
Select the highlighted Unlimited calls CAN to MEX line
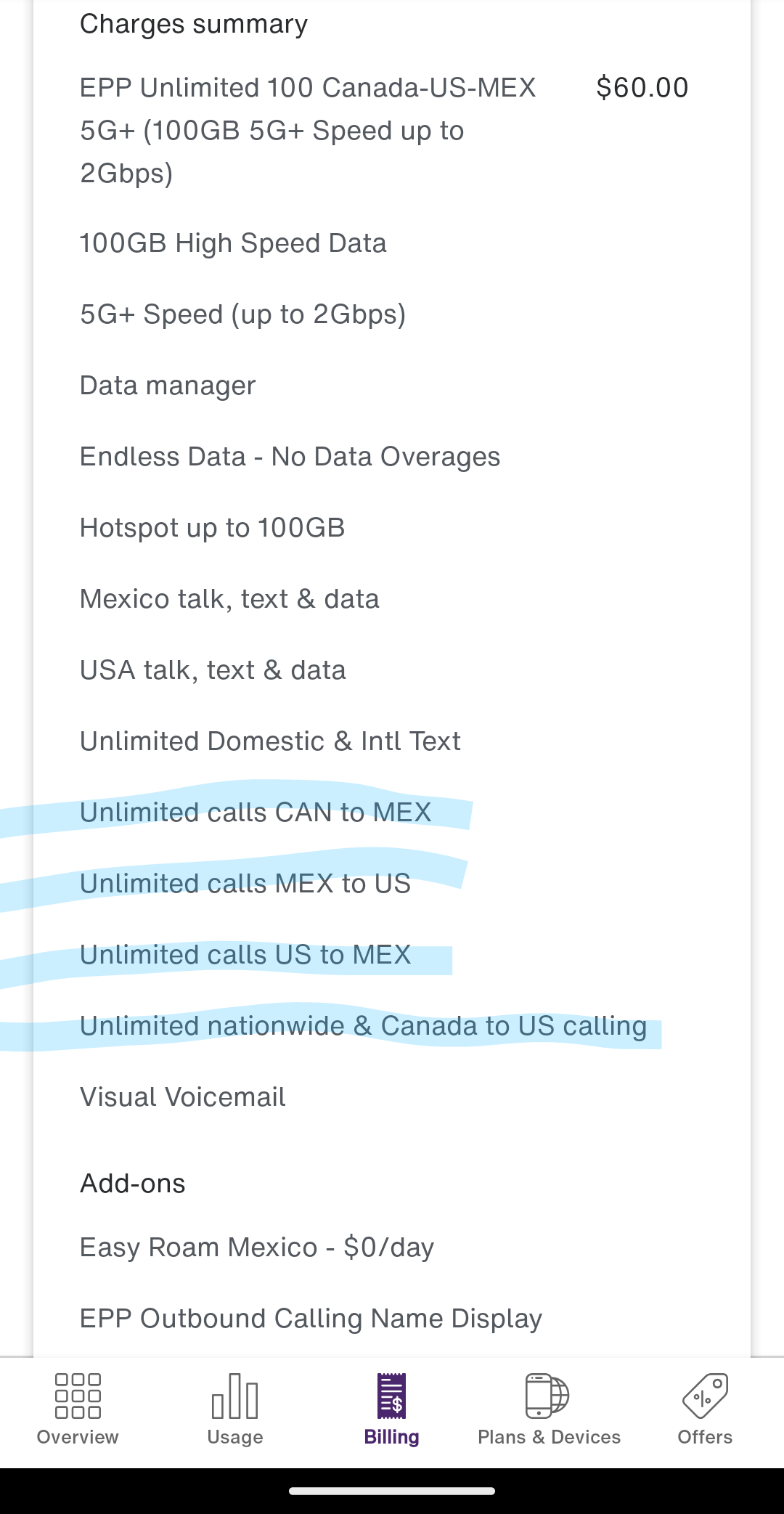coord(256,812)
